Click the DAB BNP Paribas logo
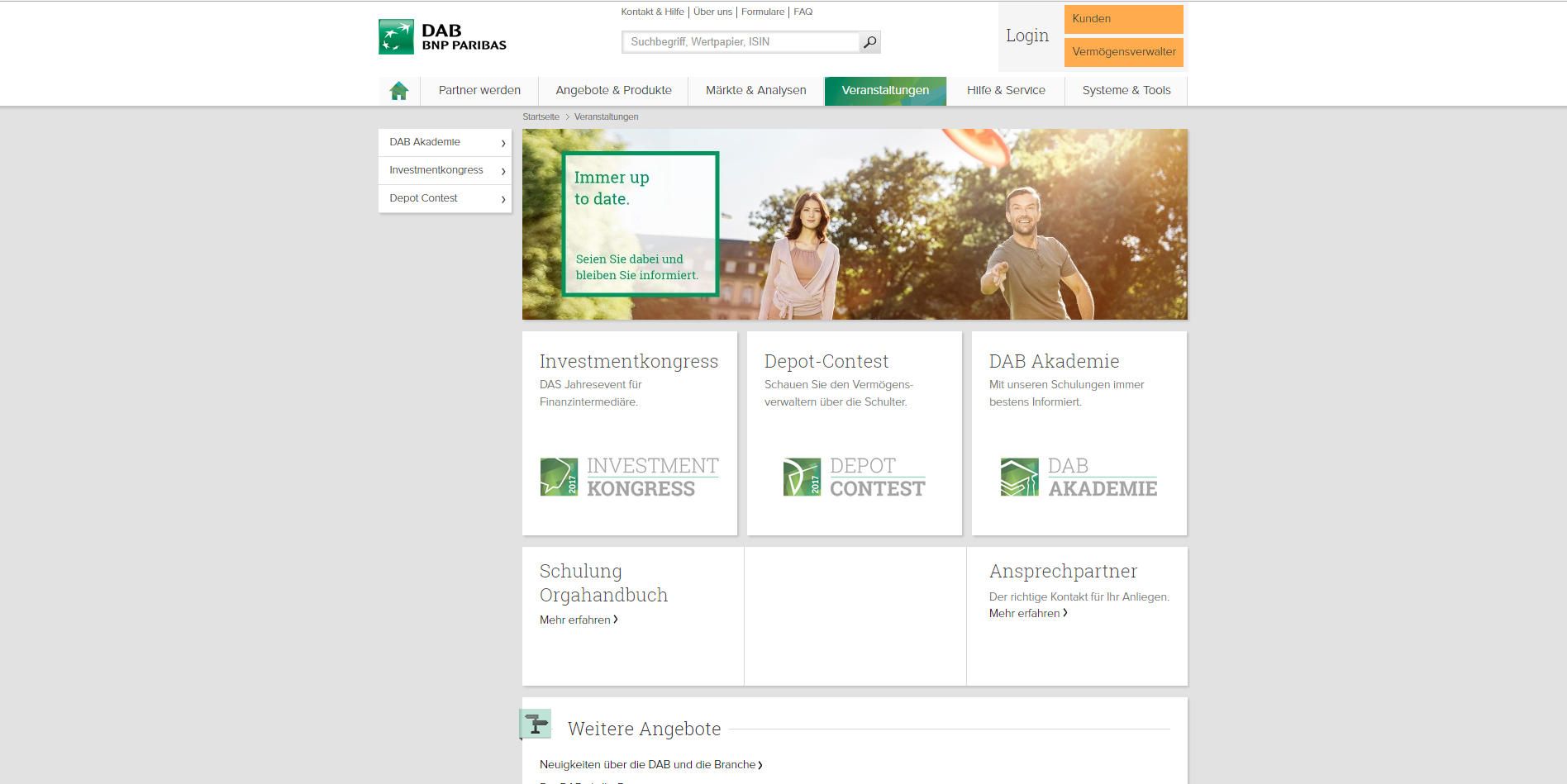 [442, 37]
